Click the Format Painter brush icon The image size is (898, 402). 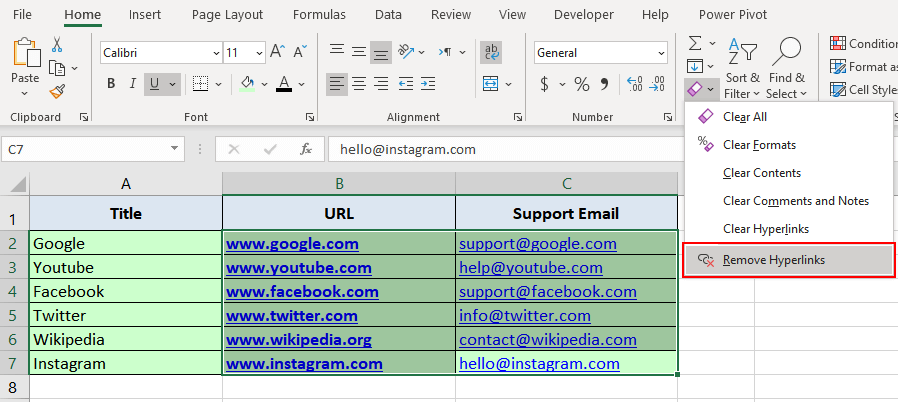pos(57,91)
